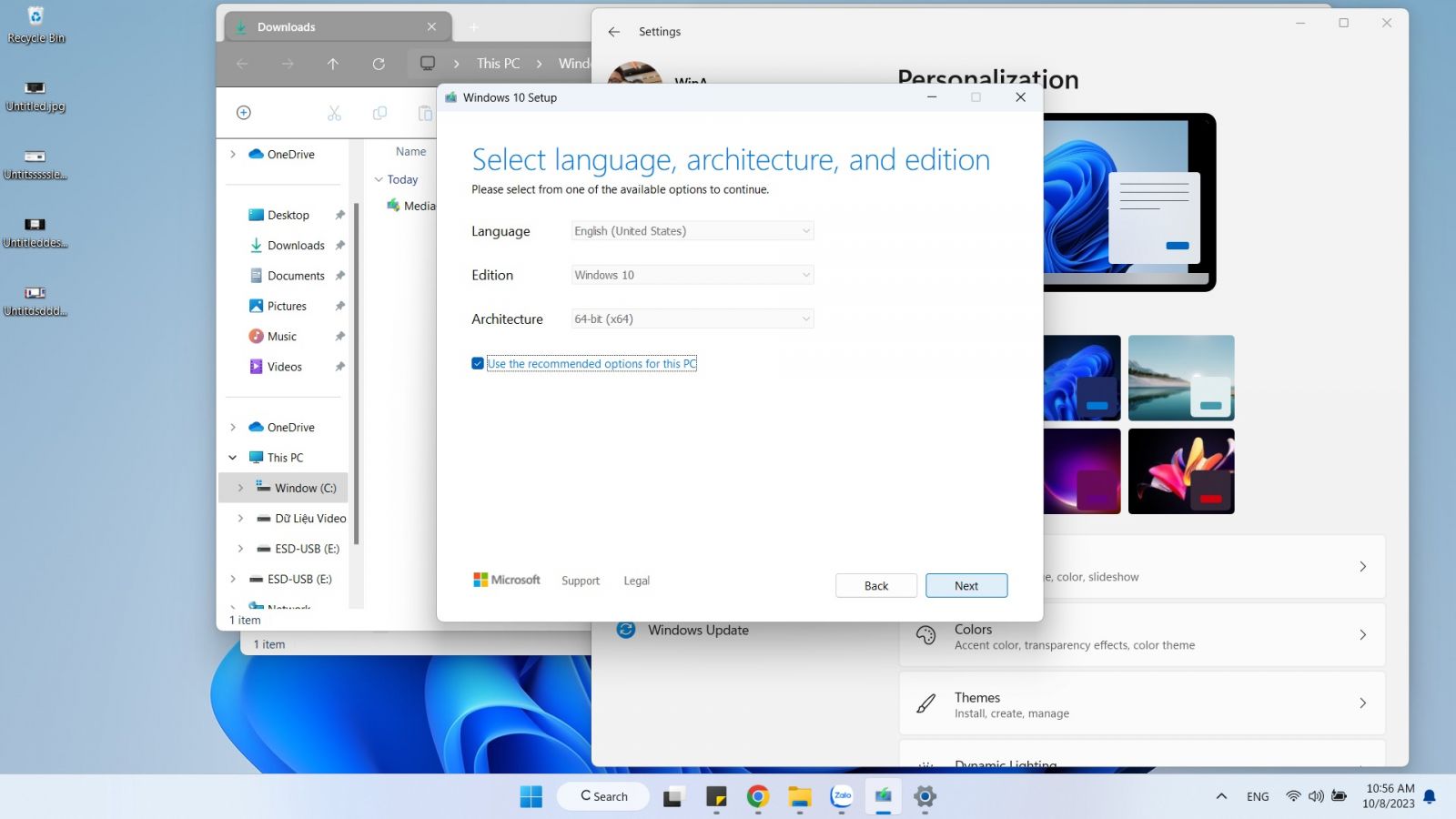Viewport: 1456px width, 819px height.
Task: Collapse the This PC tree node
Action: (233, 458)
